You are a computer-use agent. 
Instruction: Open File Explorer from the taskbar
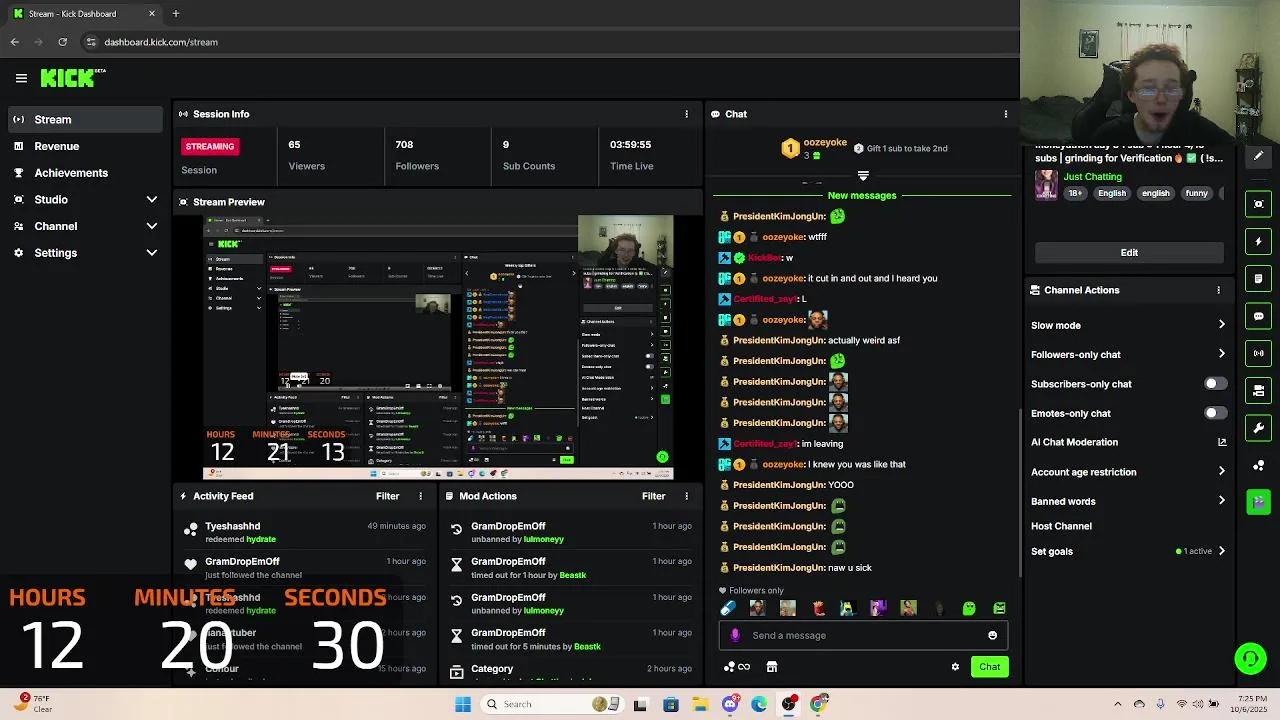[700, 704]
